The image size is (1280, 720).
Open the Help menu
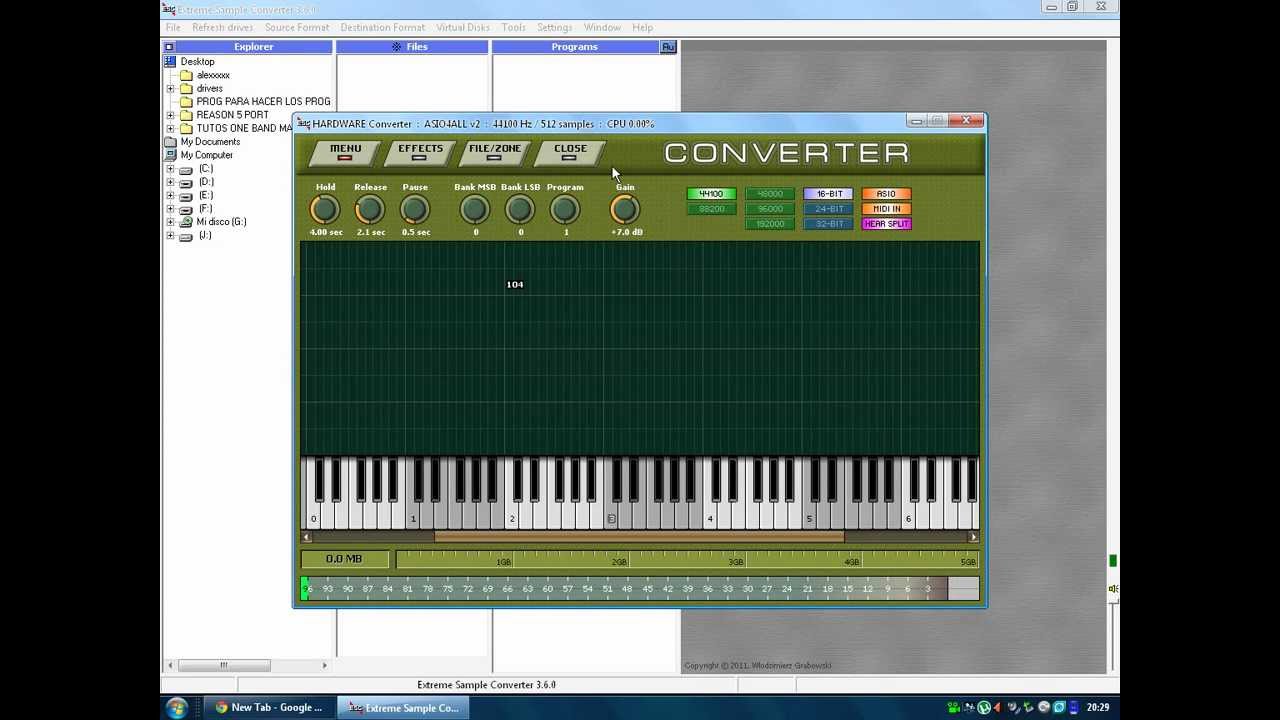642,28
